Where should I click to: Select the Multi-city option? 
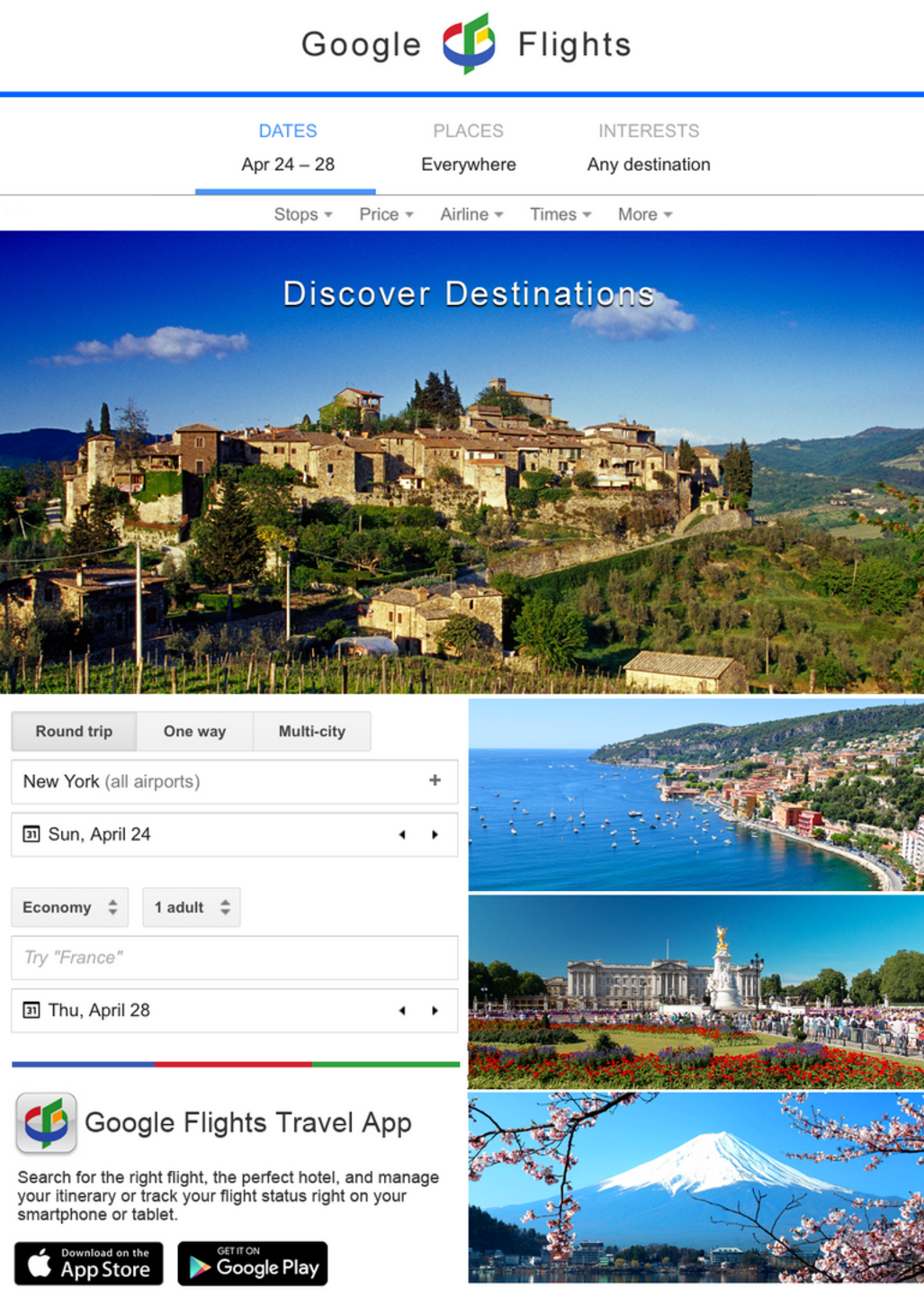click(x=311, y=731)
